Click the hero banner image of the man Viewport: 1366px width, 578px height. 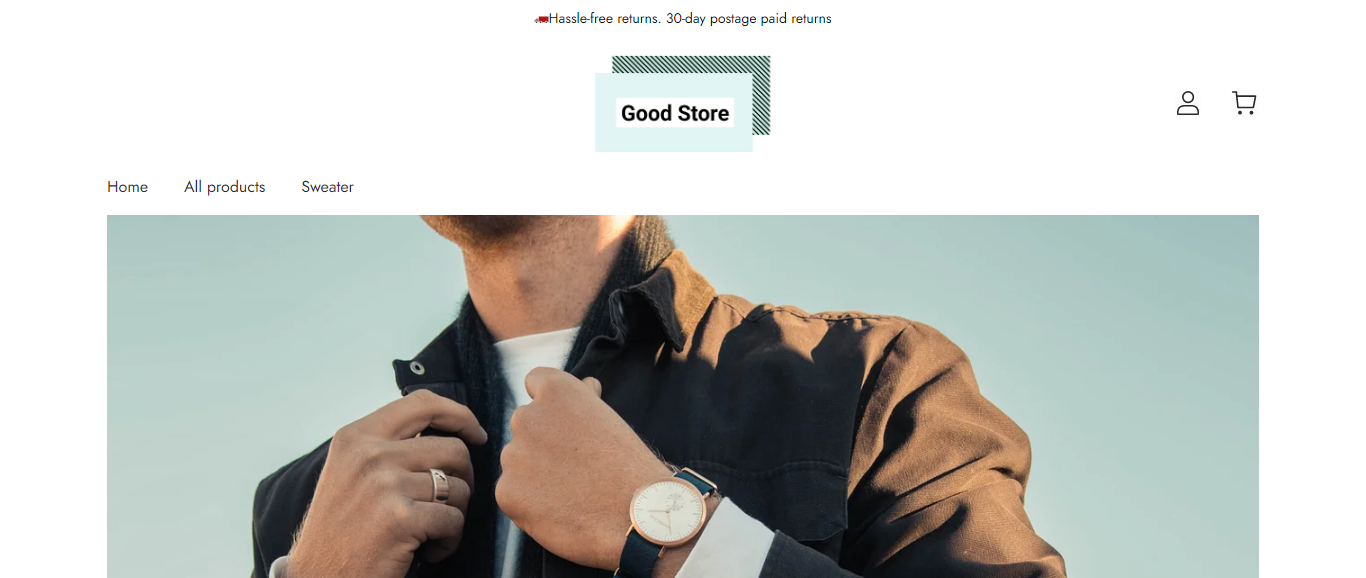683,396
